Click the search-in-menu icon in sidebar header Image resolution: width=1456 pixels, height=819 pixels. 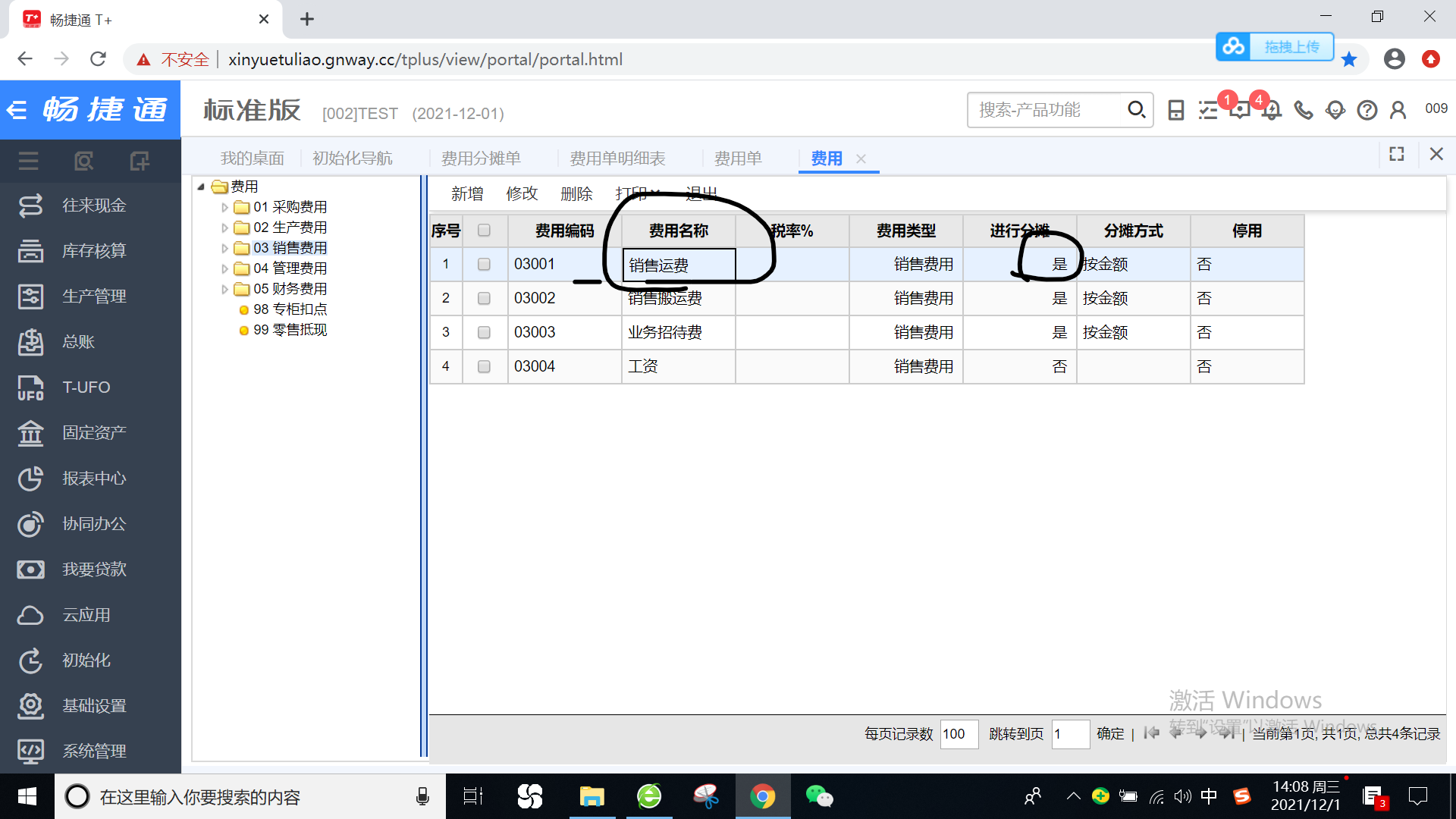tap(84, 161)
